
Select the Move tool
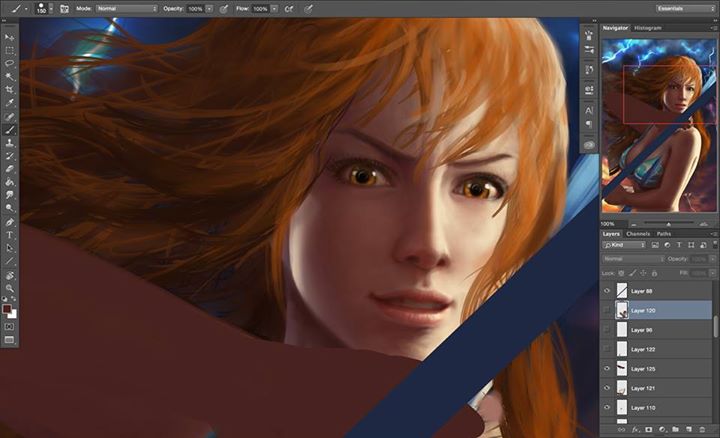point(10,37)
